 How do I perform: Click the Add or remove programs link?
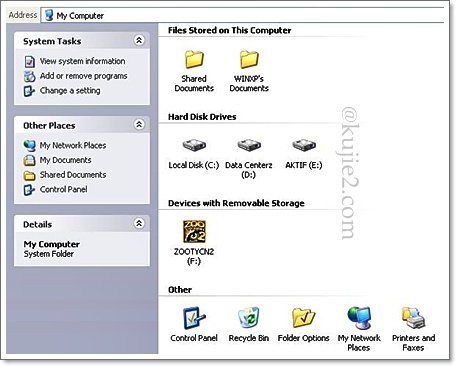(84, 76)
